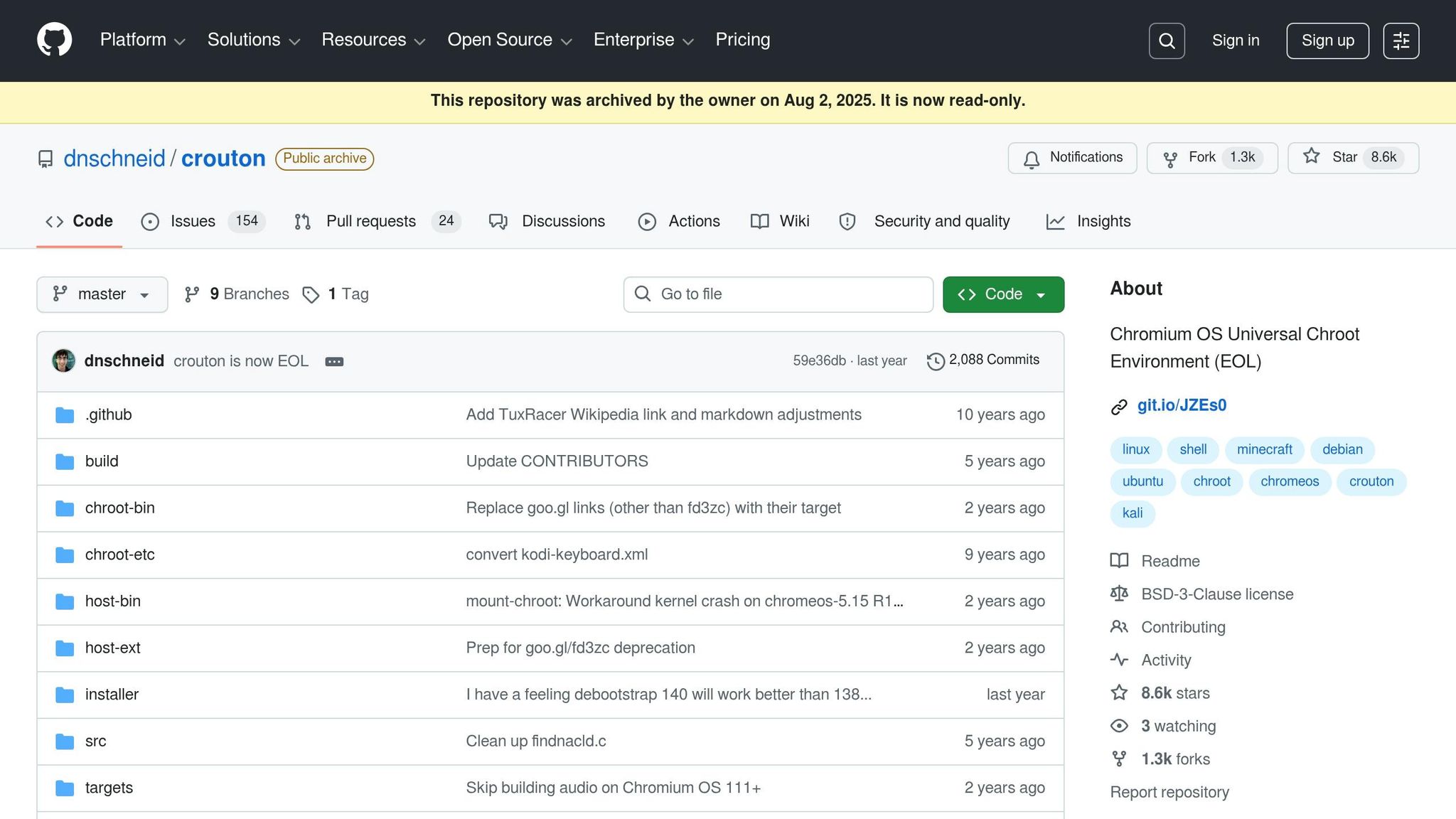Image resolution: width=1456 pixels, height=819 pixels.
Task: Open the git.io/JZEs0 link
Action: [1182, 405]
